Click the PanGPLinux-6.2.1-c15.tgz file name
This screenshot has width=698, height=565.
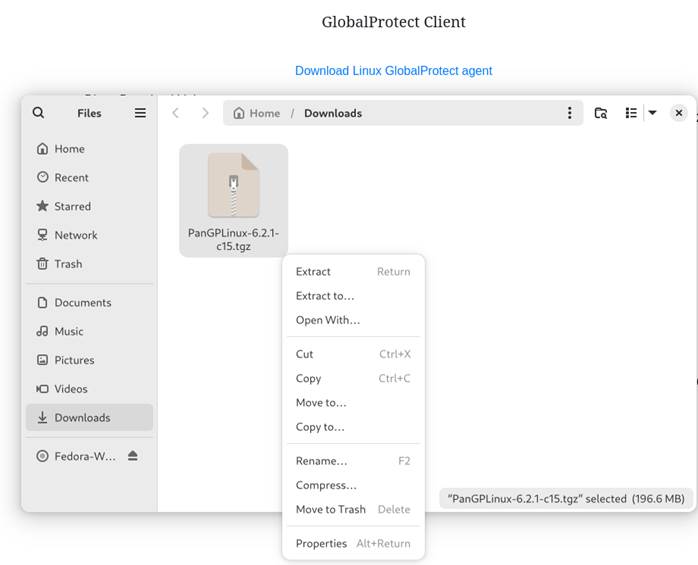(x=234, y=240)
